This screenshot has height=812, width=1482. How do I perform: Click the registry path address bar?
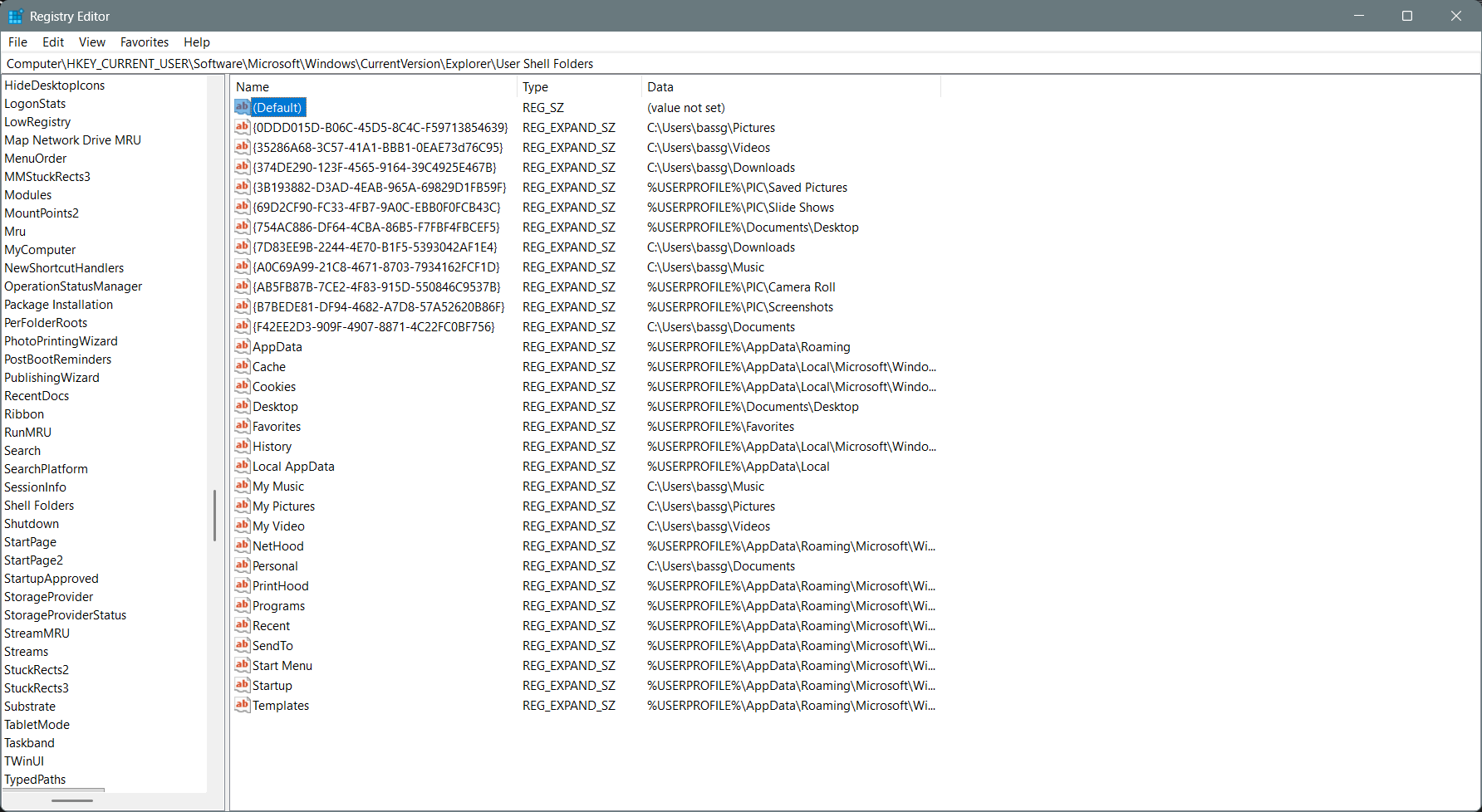[x=741, y=64]
